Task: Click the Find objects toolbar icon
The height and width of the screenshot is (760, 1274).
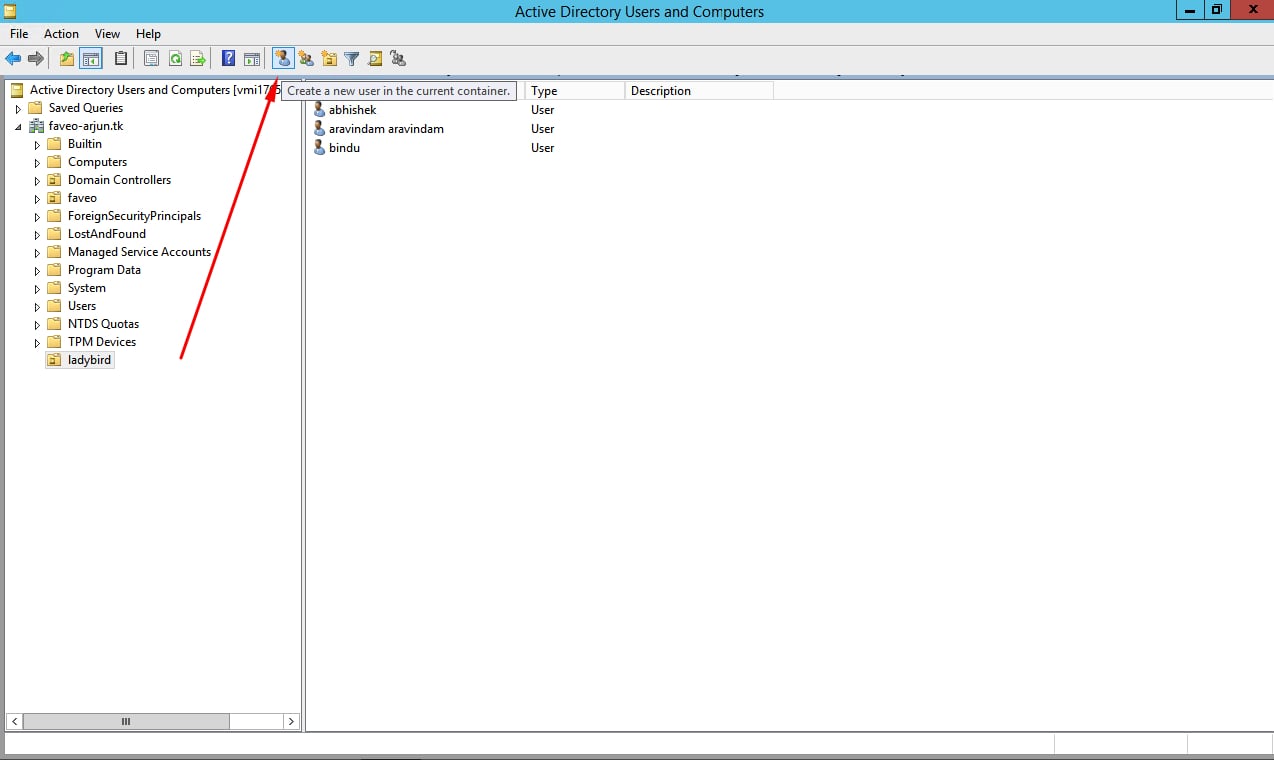Action: [375, 59]
